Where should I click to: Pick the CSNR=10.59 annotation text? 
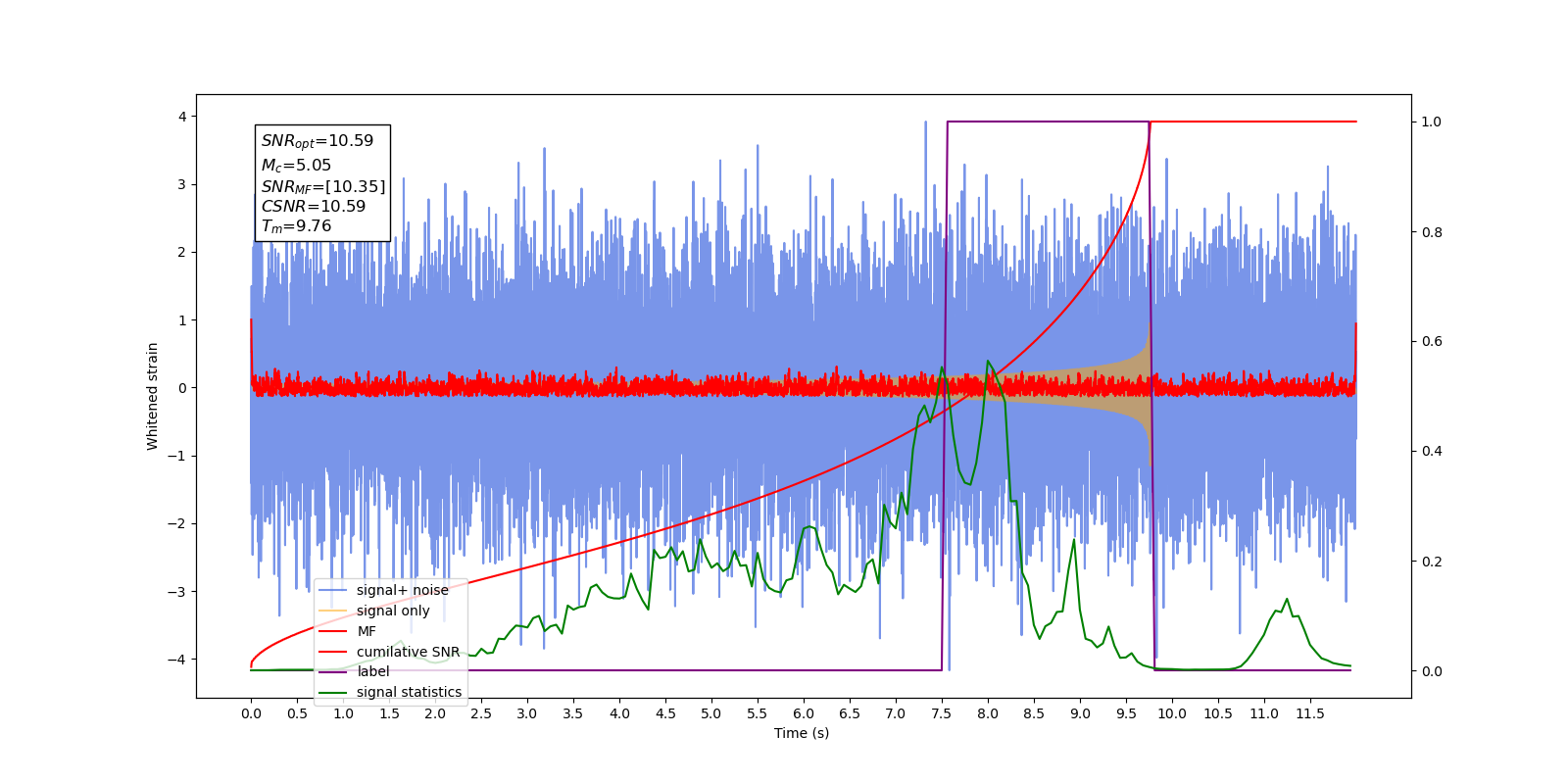pos(313,207)
